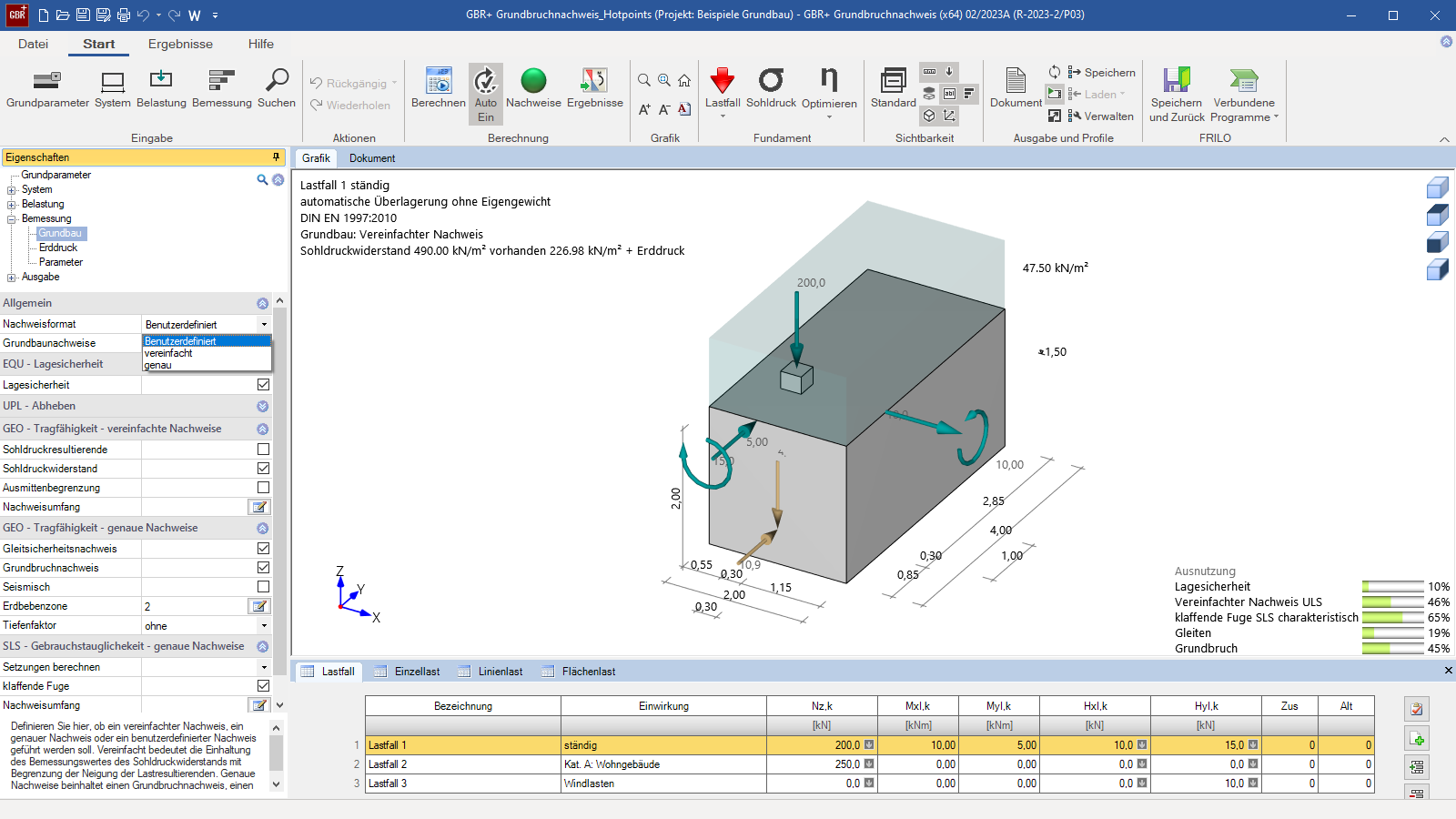
Task: Enable Ausmittenbegrenzung checkbox
Action: tap(263, 488)
